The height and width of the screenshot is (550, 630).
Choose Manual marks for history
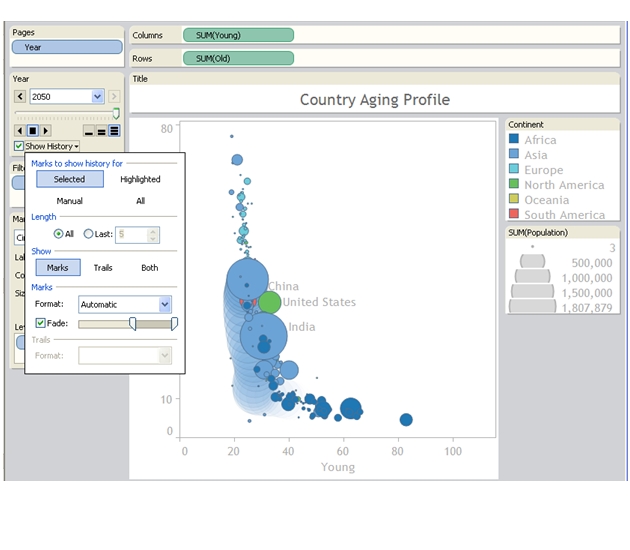click(x=70, y=201)
